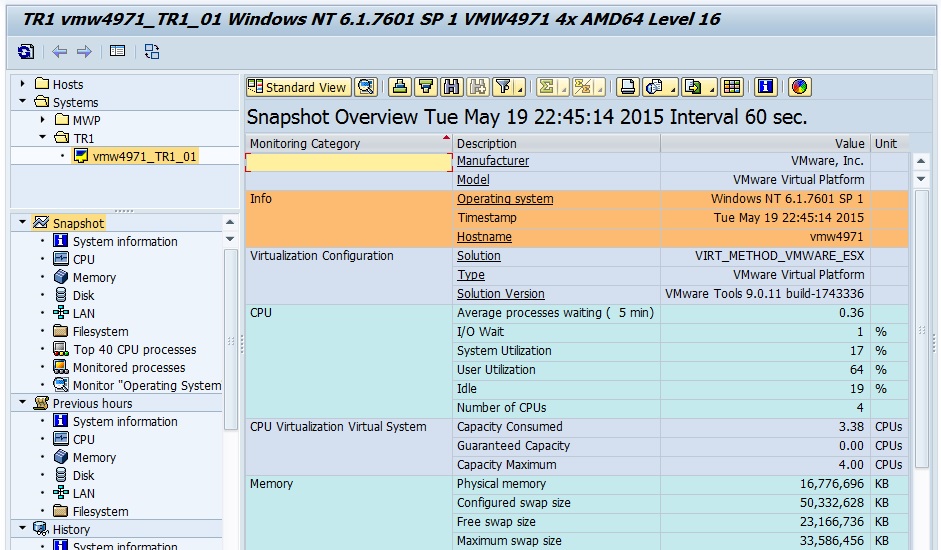The image size is (941, 550).
Task: Click the Refresh icon in the top toolbar
Action: click(26, 51)
